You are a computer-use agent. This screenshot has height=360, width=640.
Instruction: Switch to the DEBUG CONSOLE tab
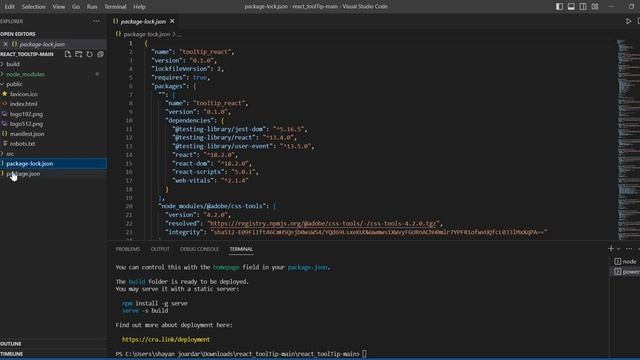pos(199,249)
